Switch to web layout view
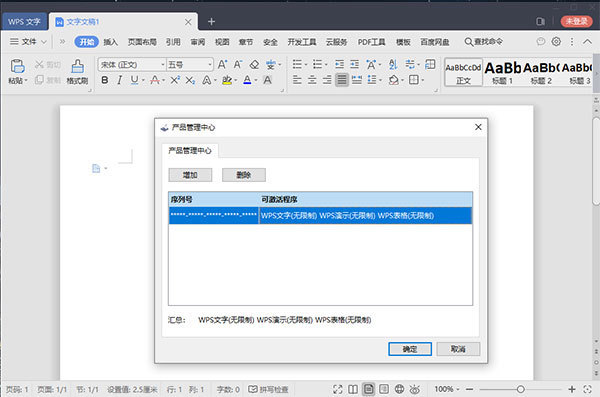600x397 pixels. click(399, 389)
